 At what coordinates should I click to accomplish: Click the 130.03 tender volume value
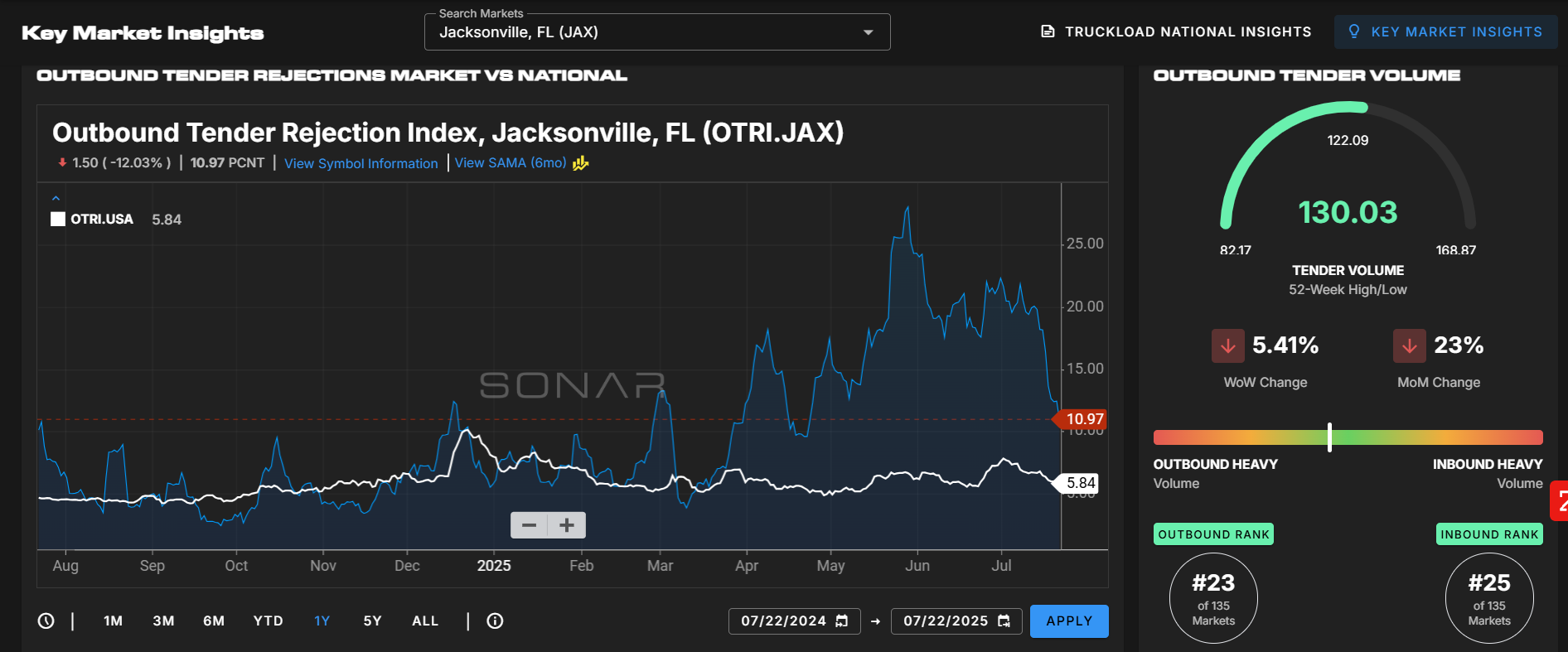point(1348,212)
